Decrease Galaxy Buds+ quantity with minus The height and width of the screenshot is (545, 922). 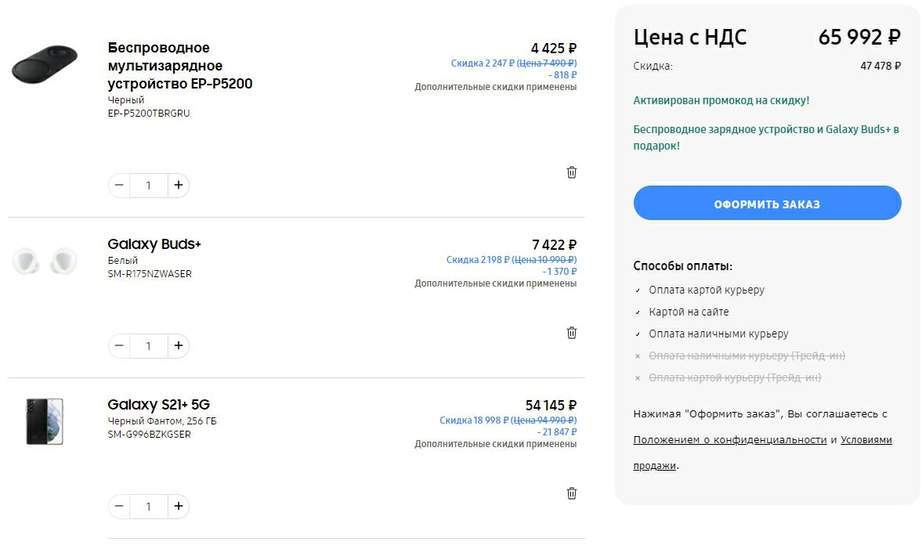coord(120,346)
